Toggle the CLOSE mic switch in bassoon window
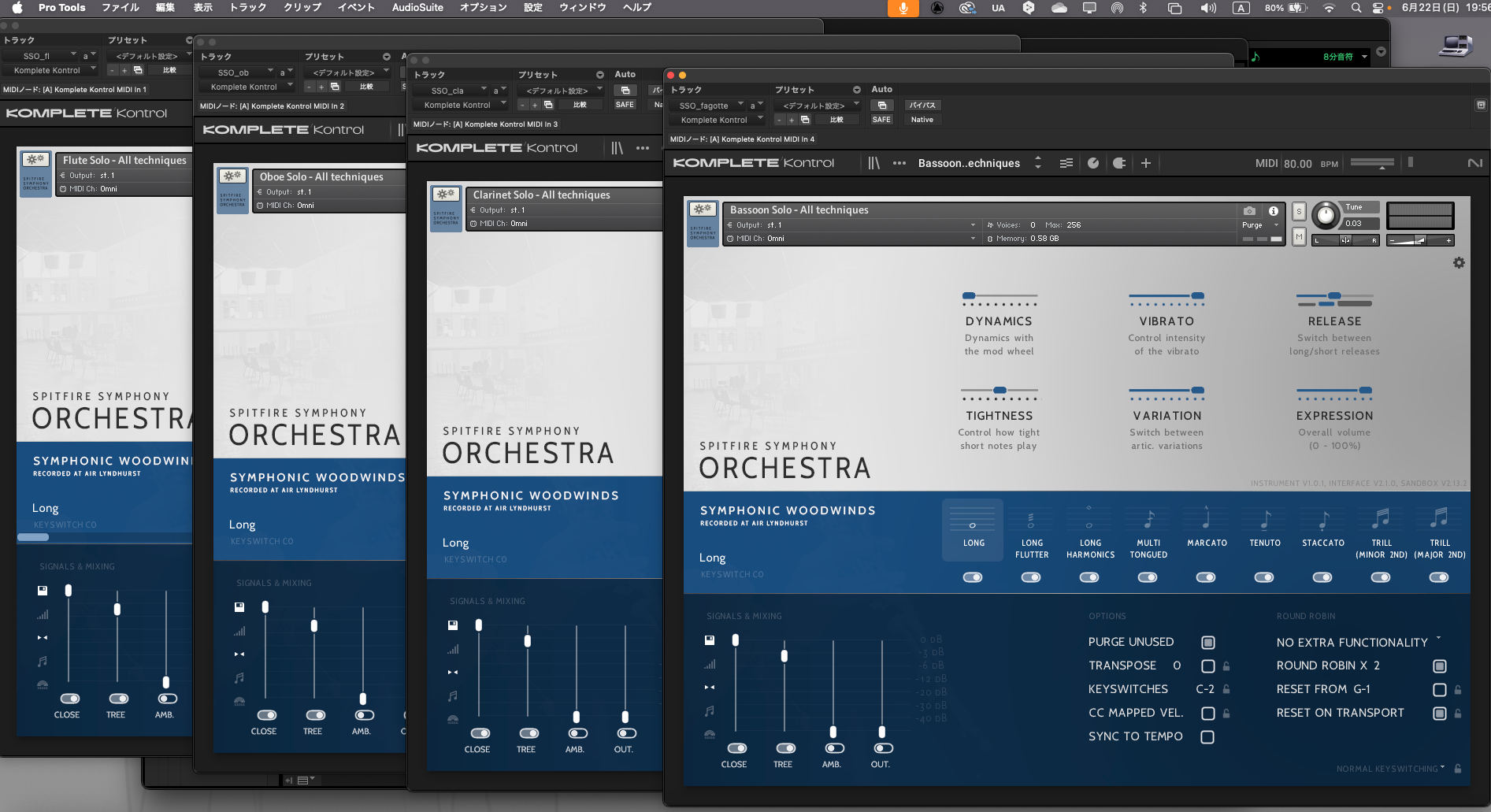The width and height of the screenshot is (1491, 812). pos(737,748)
